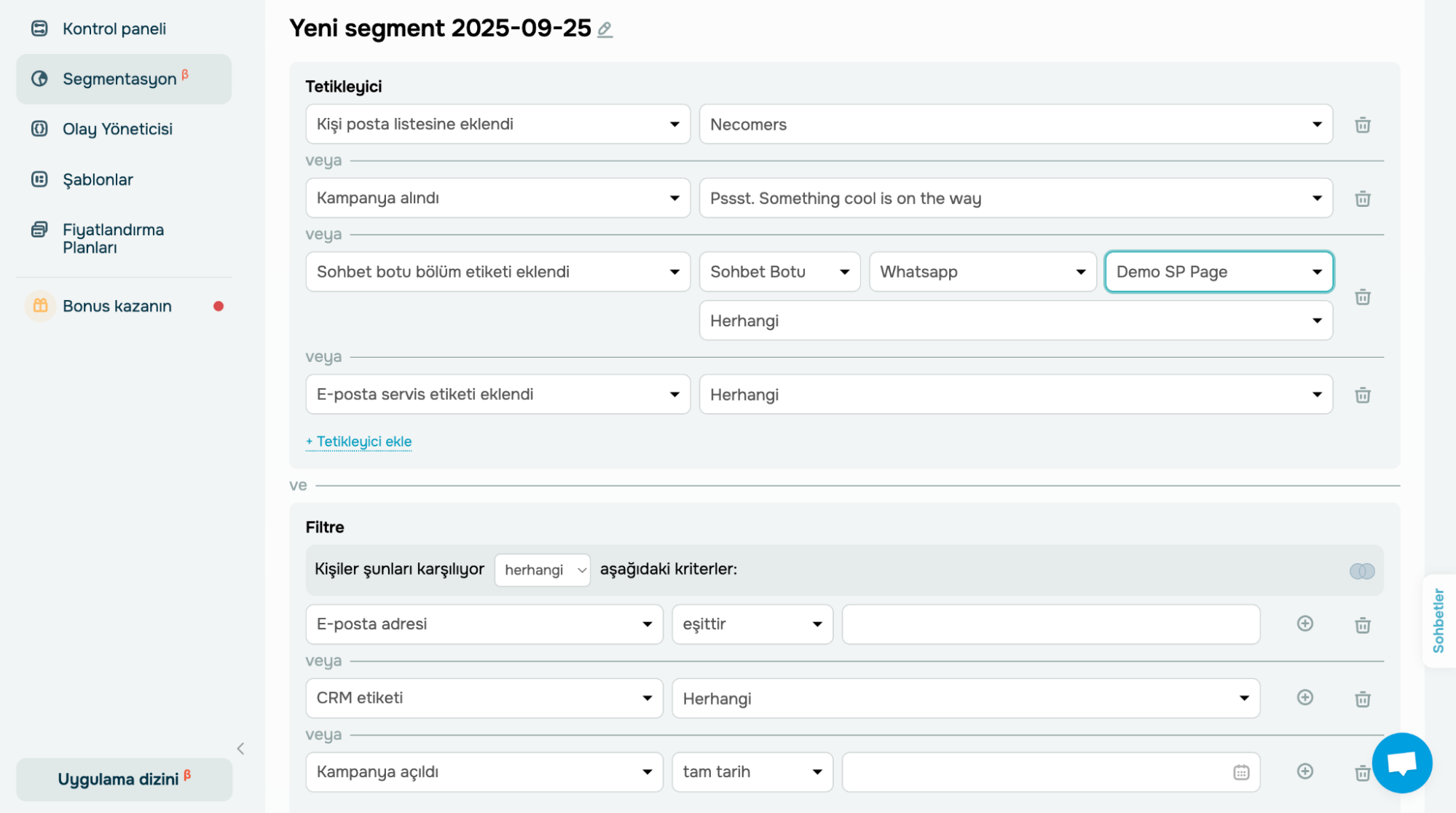Click the Tetikleyici ekle link

[359, 441]
